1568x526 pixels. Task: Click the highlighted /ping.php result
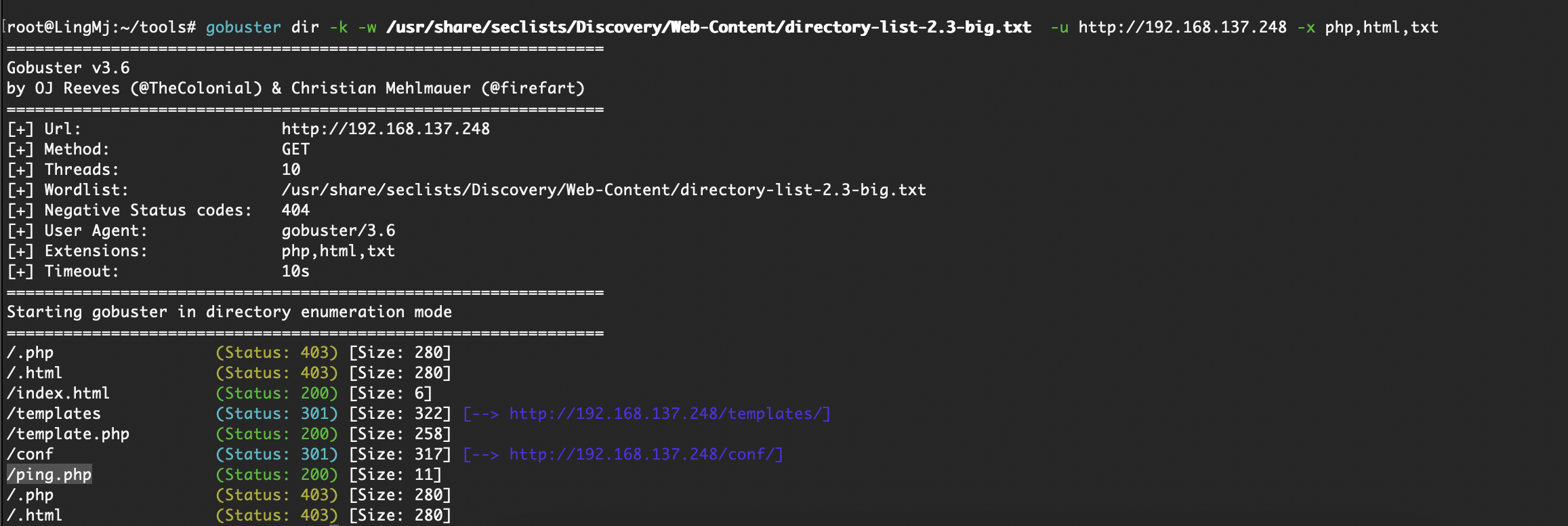(x=49, y=474)
